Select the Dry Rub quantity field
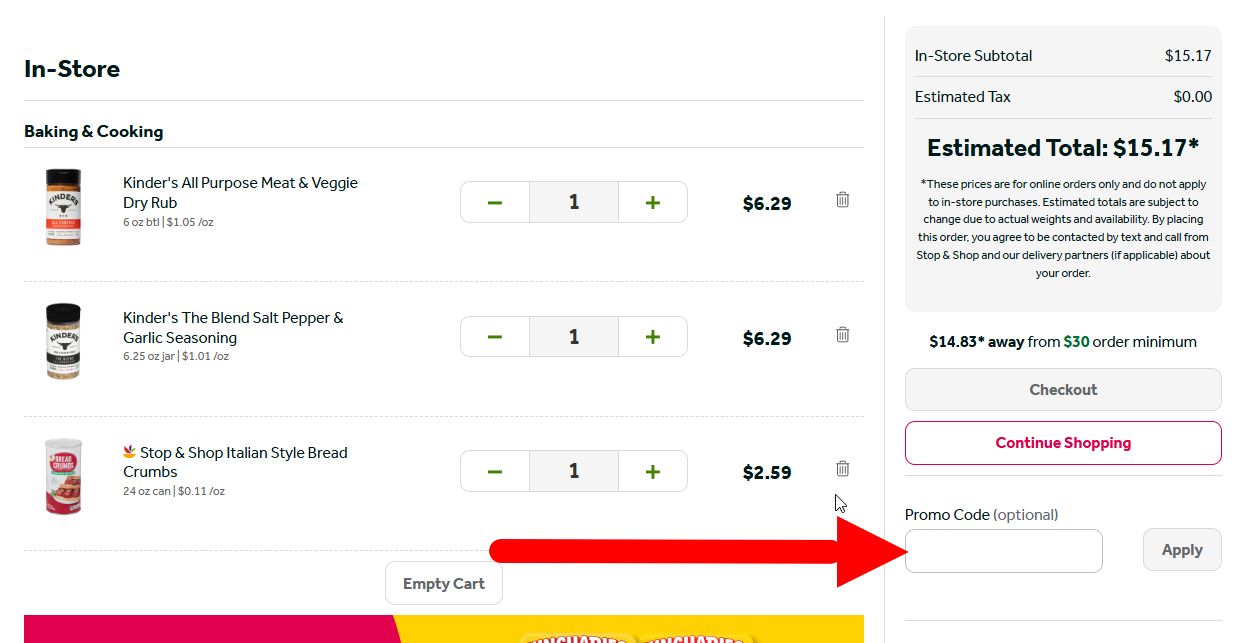The image size is (1254, 643). pyautogui.click(x=573, y=201)
